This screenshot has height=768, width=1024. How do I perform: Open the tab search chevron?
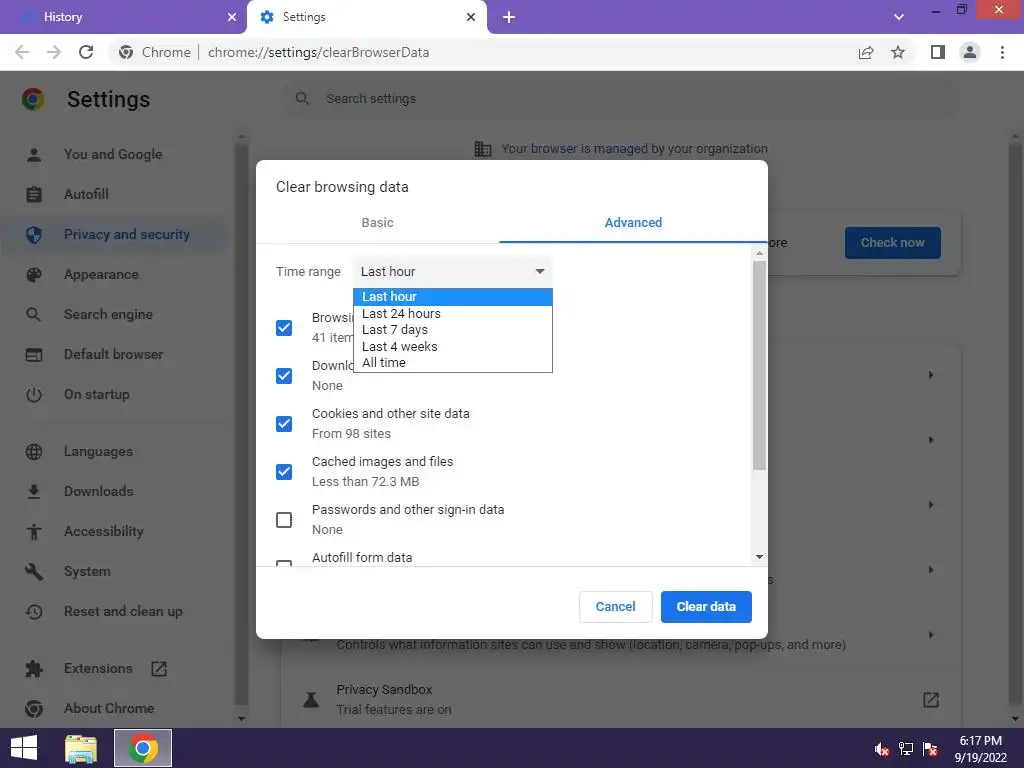[x=899, y=17]
